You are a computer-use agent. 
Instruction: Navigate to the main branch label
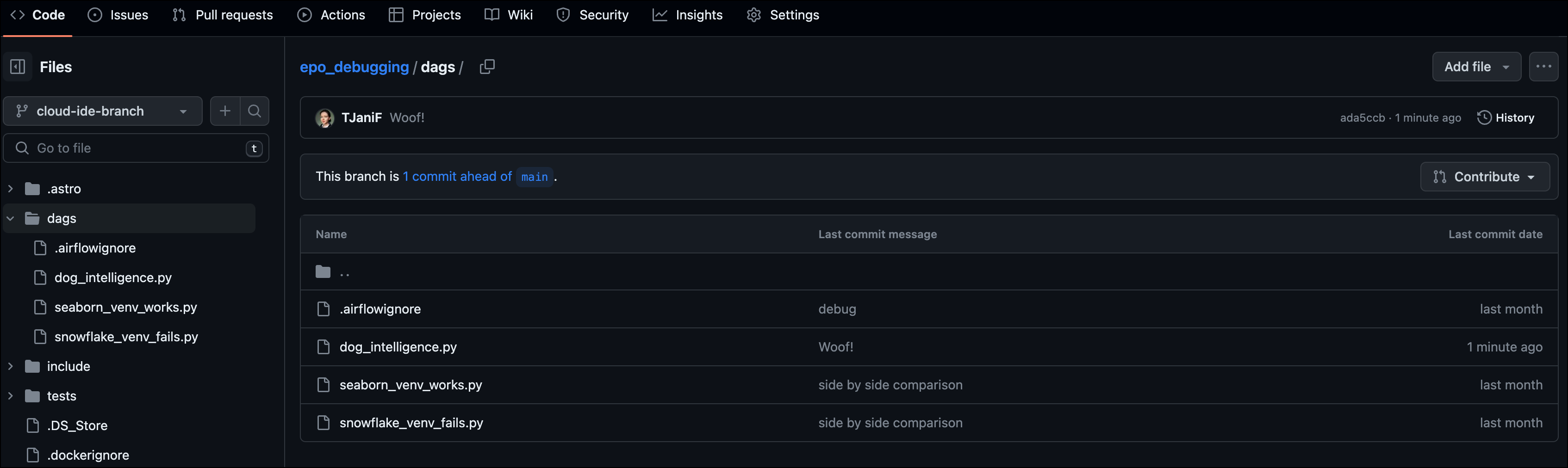(534, 177)
